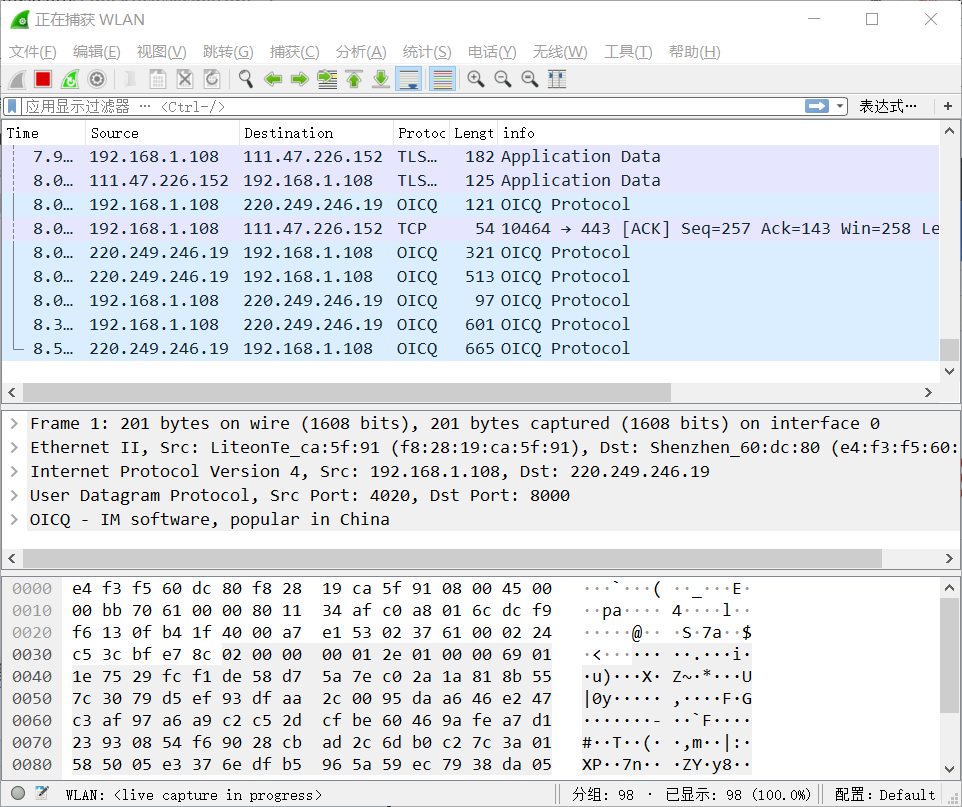Reset text to normal size icon

[x=529, y=79]
